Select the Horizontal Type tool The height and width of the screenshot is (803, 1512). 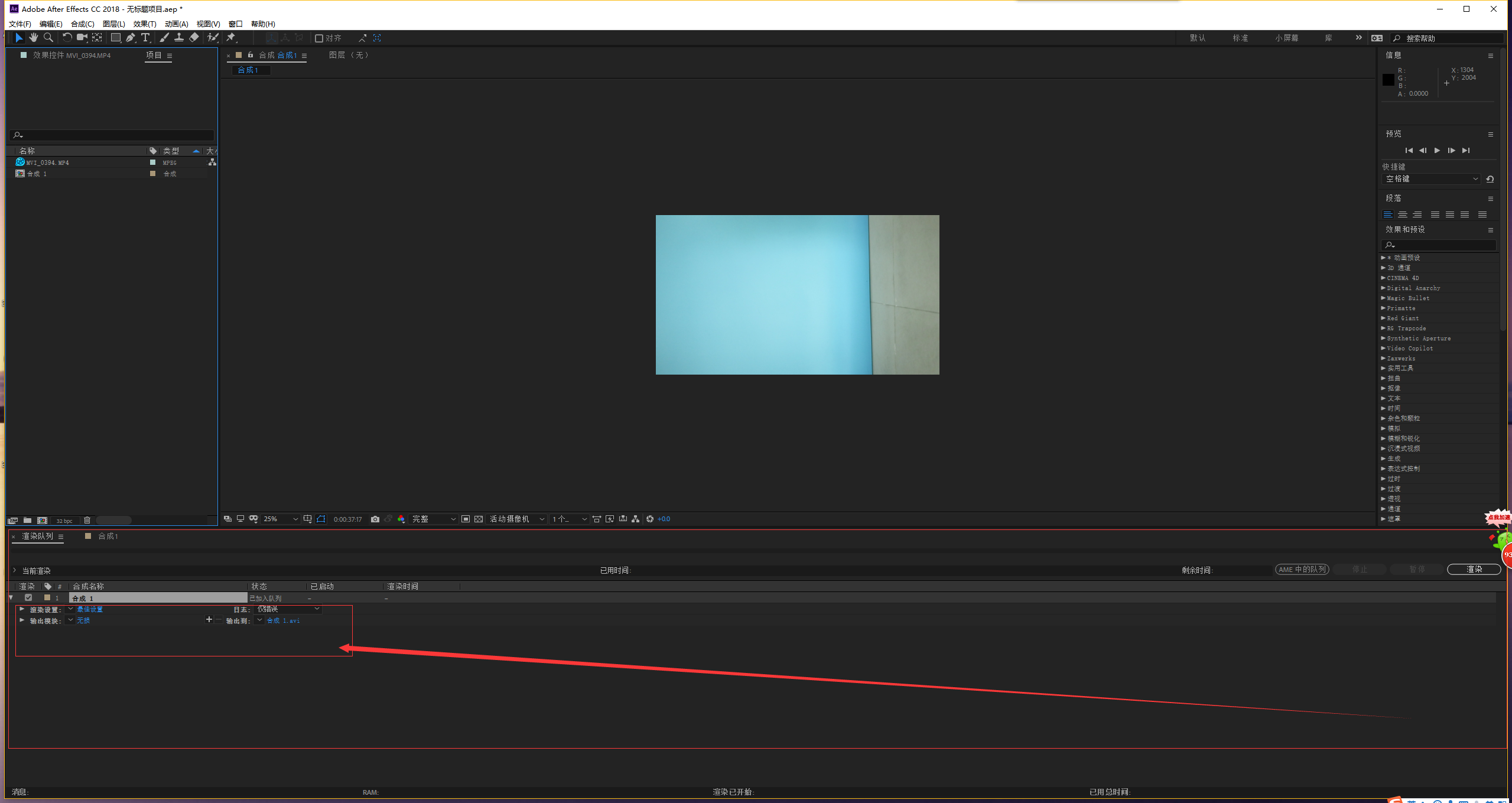[x=145, y=38]
